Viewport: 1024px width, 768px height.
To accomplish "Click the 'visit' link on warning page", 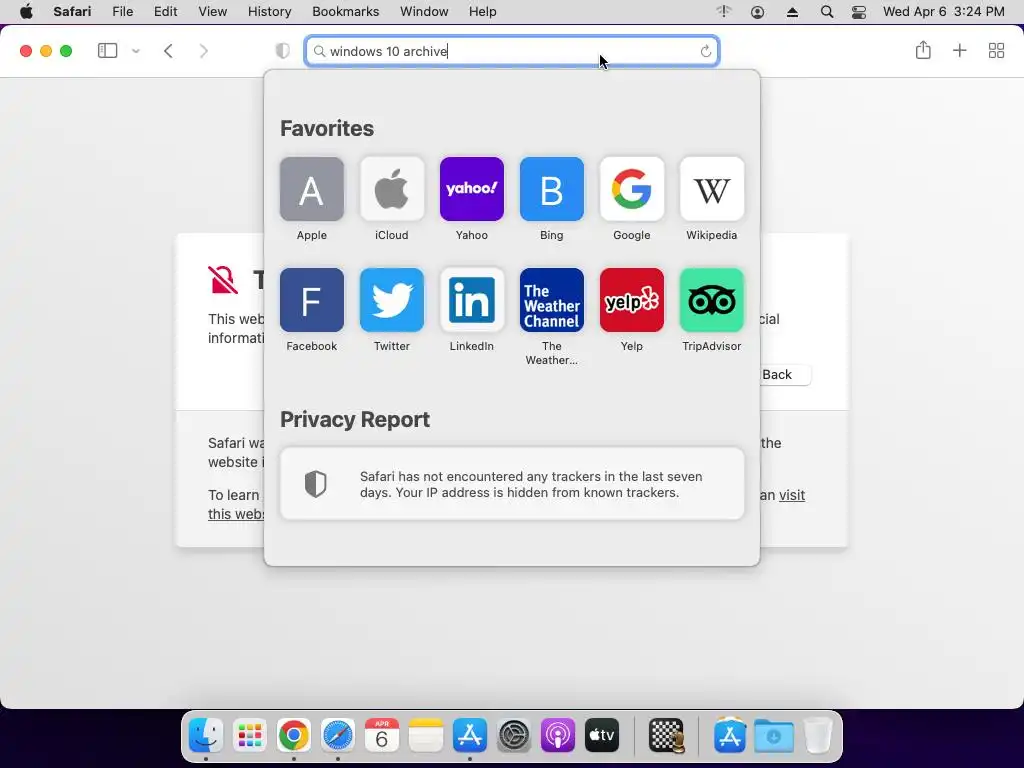I will click(792, 495).
